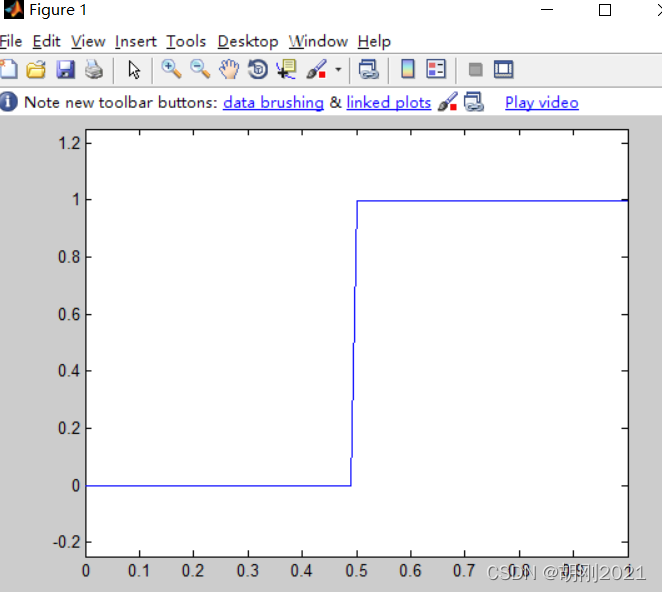This screenshot has height=592, width=662.
Task: Activate the Rotate 3D tool
Action: click(x=258, y=69)
